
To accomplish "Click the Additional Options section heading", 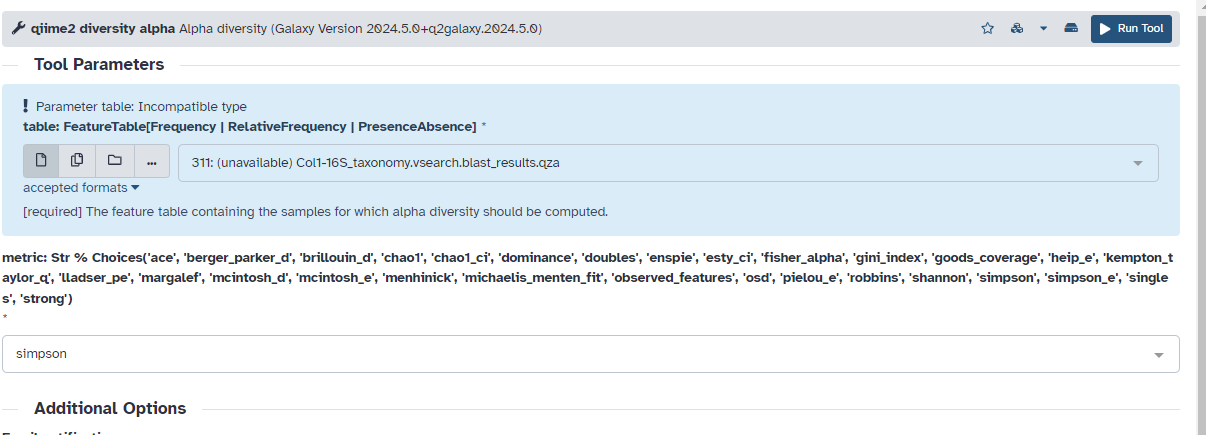I will 110,409.
